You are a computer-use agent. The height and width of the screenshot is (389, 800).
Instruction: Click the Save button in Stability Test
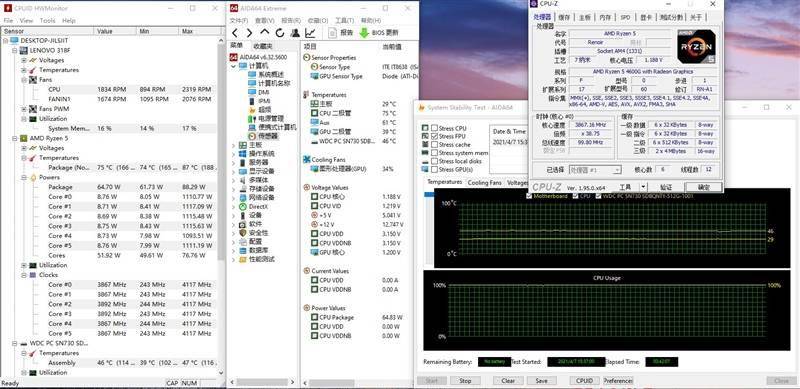pyautogui.click(x=541, y=380)
